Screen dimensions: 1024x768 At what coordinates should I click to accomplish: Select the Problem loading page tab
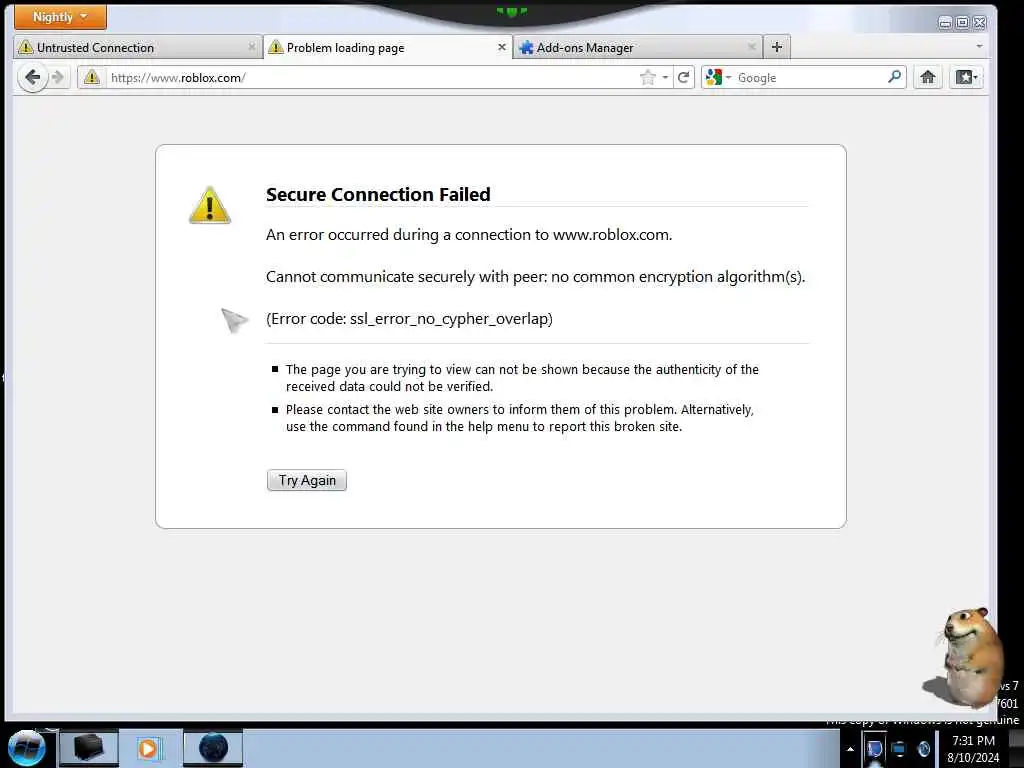388,48
